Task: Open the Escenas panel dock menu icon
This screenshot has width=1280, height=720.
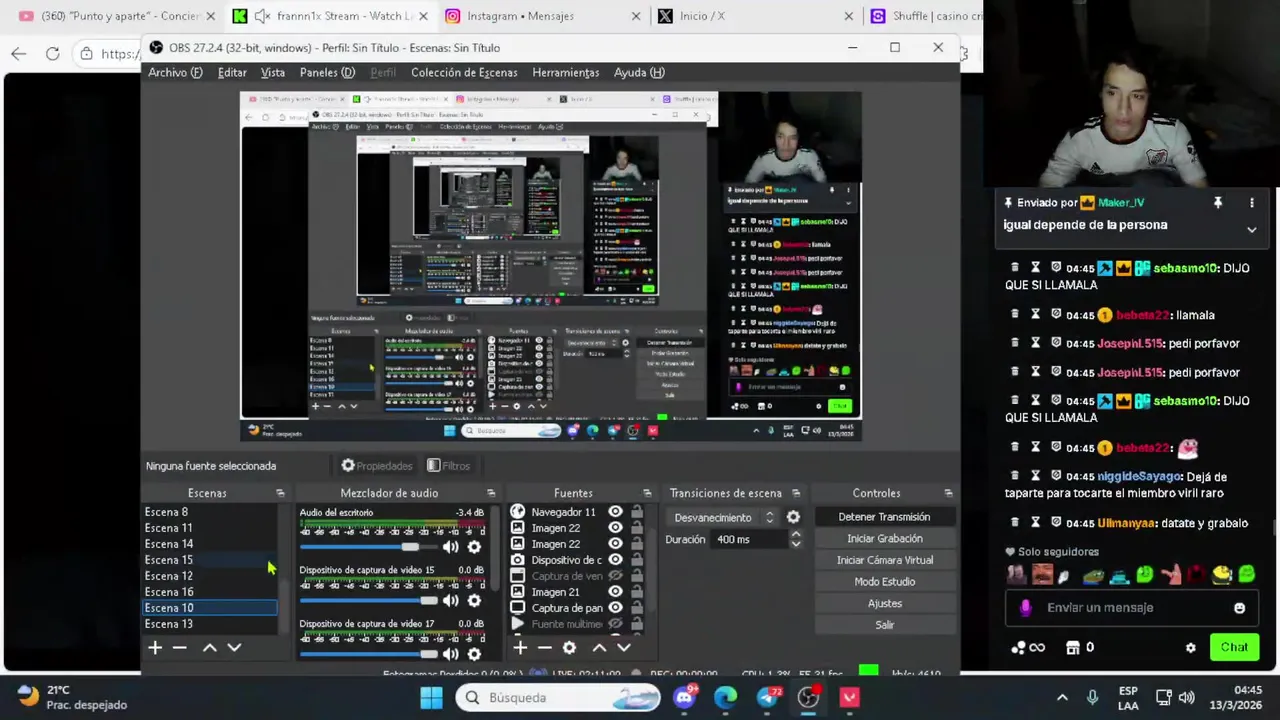Action: pos(280,493)
